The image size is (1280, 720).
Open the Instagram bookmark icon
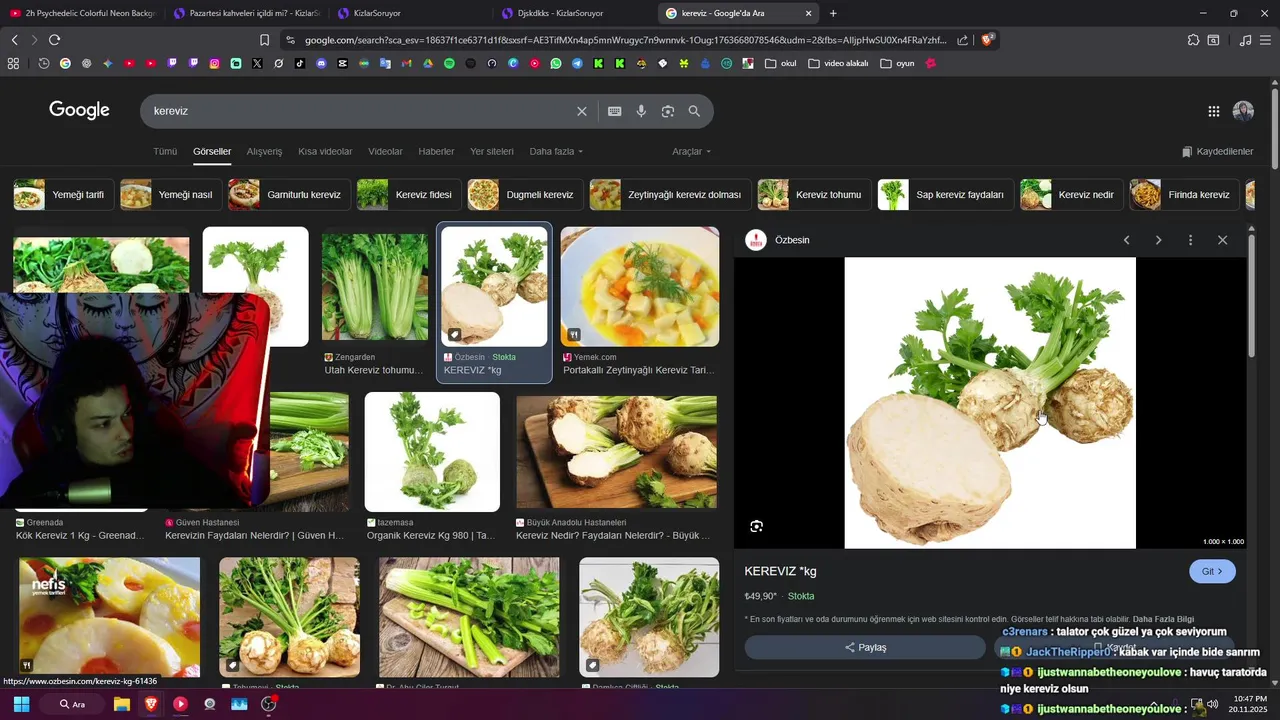[214, 63]
